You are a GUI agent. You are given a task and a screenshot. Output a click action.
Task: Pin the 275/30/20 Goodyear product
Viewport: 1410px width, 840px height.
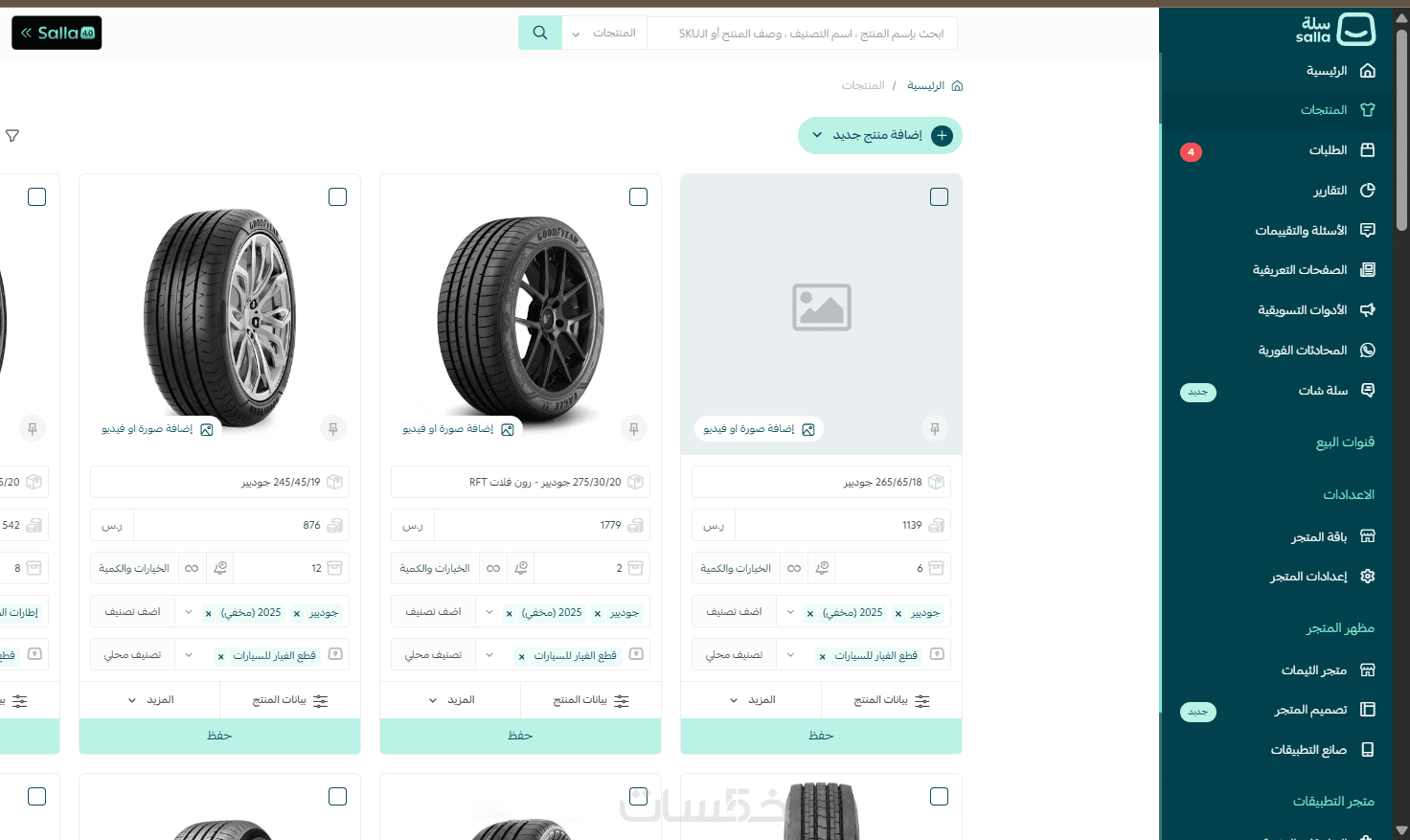[x=634, y=429]
